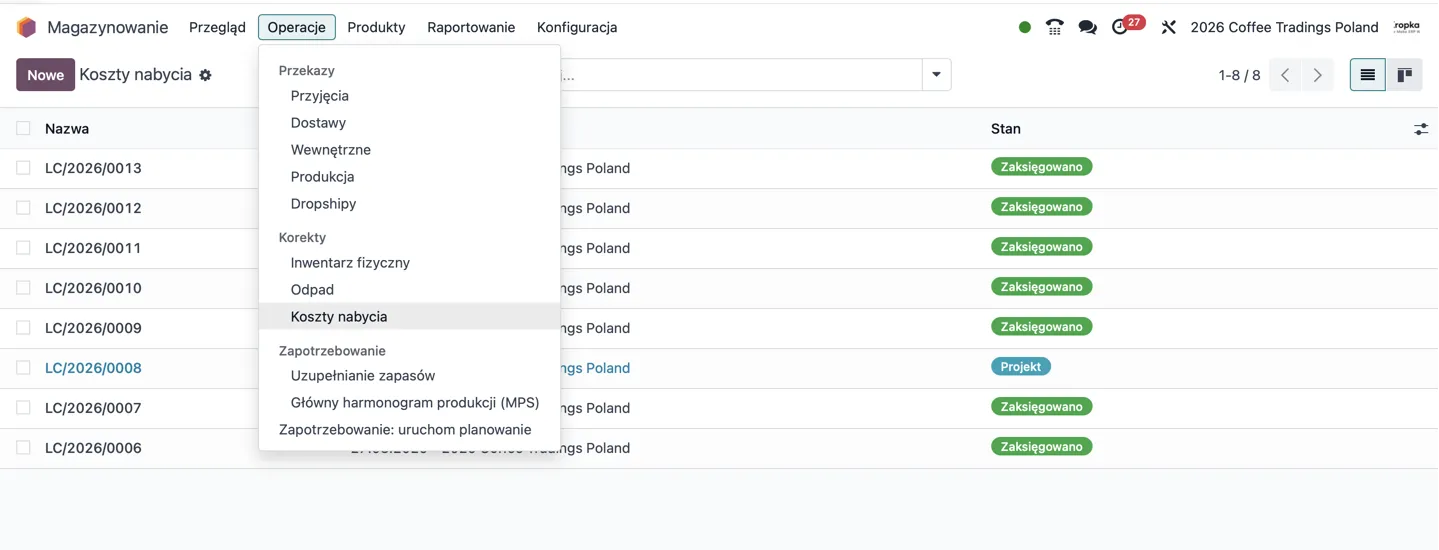
Task: Open Główny harmonogram produkcji (MPS)
Action: tap(409, 403)
